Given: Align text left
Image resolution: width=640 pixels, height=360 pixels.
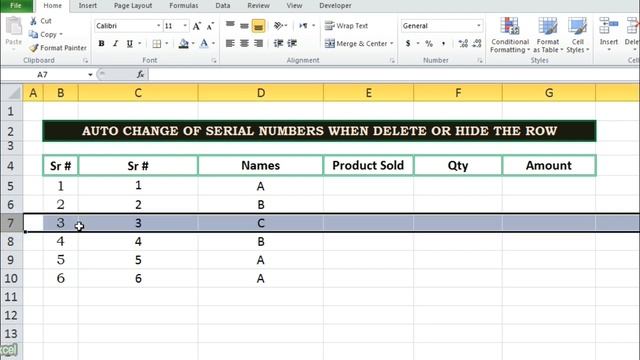Looking at the screenshot, I should point(230,43).
